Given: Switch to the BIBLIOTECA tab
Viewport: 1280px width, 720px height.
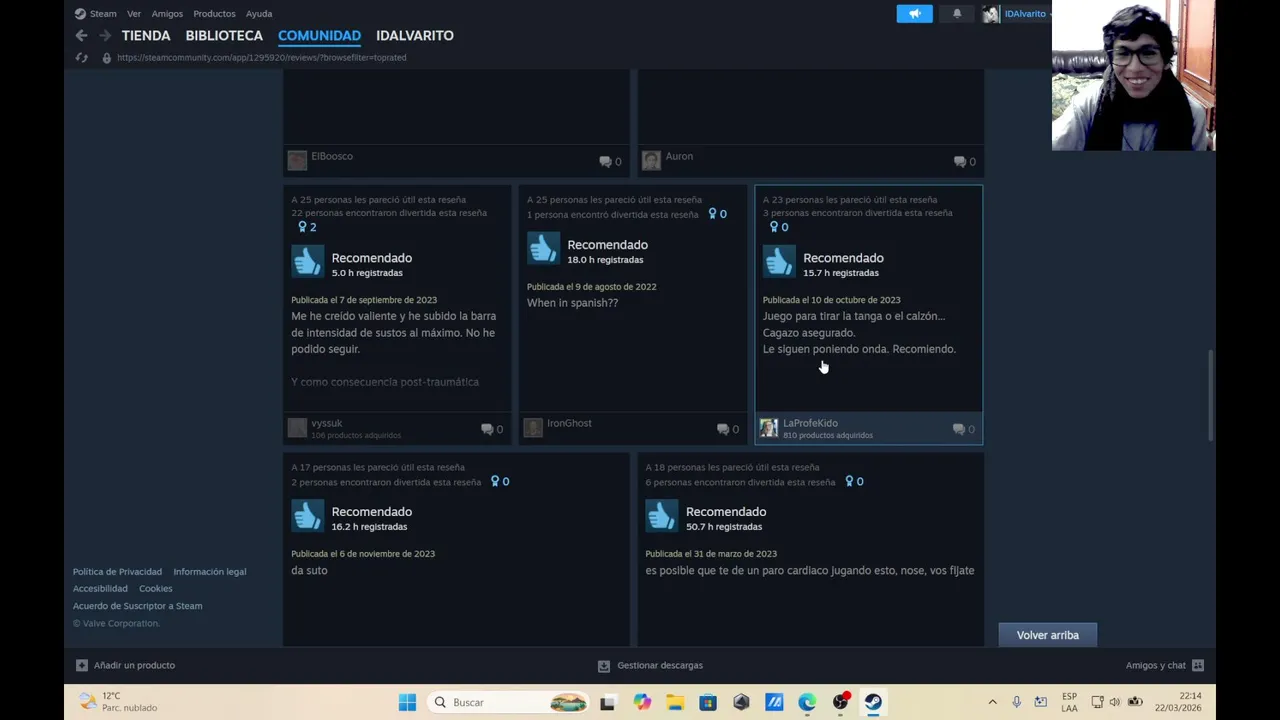Looking at the screenshot, I should click(224, 35).
